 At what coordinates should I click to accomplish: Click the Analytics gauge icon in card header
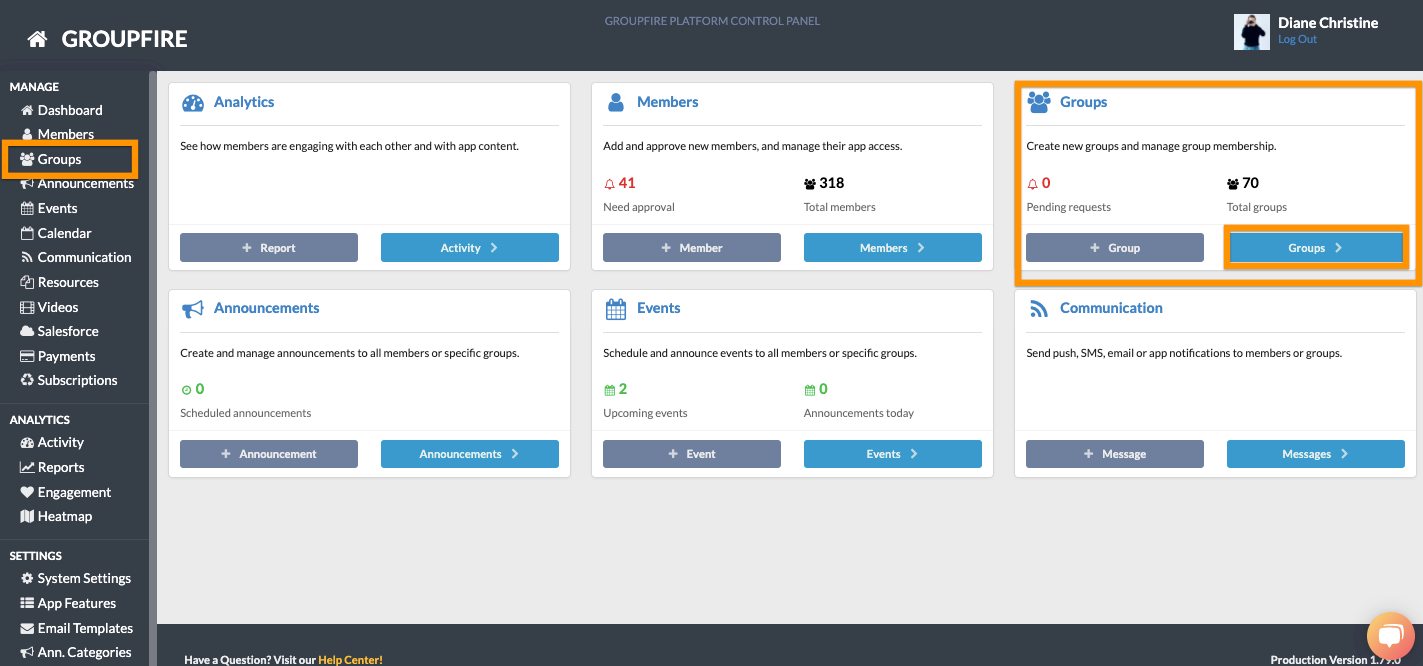[193, 102]
